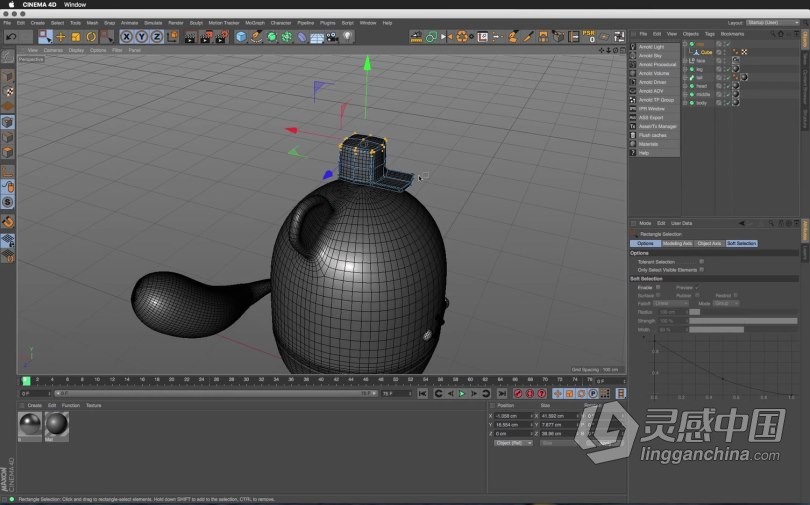Switch to the Modeling Axis tab
The width and height of the screenshot is (810, 505).
click(677, 243)
